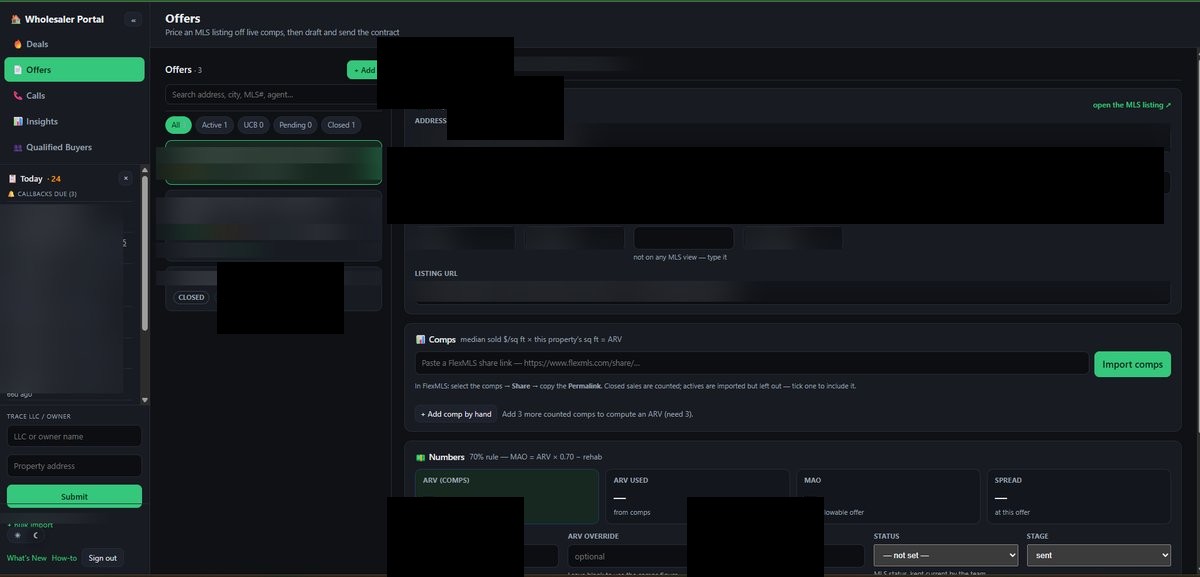Filter offers by All
The image size is (1200, 577).
[177, 125]
